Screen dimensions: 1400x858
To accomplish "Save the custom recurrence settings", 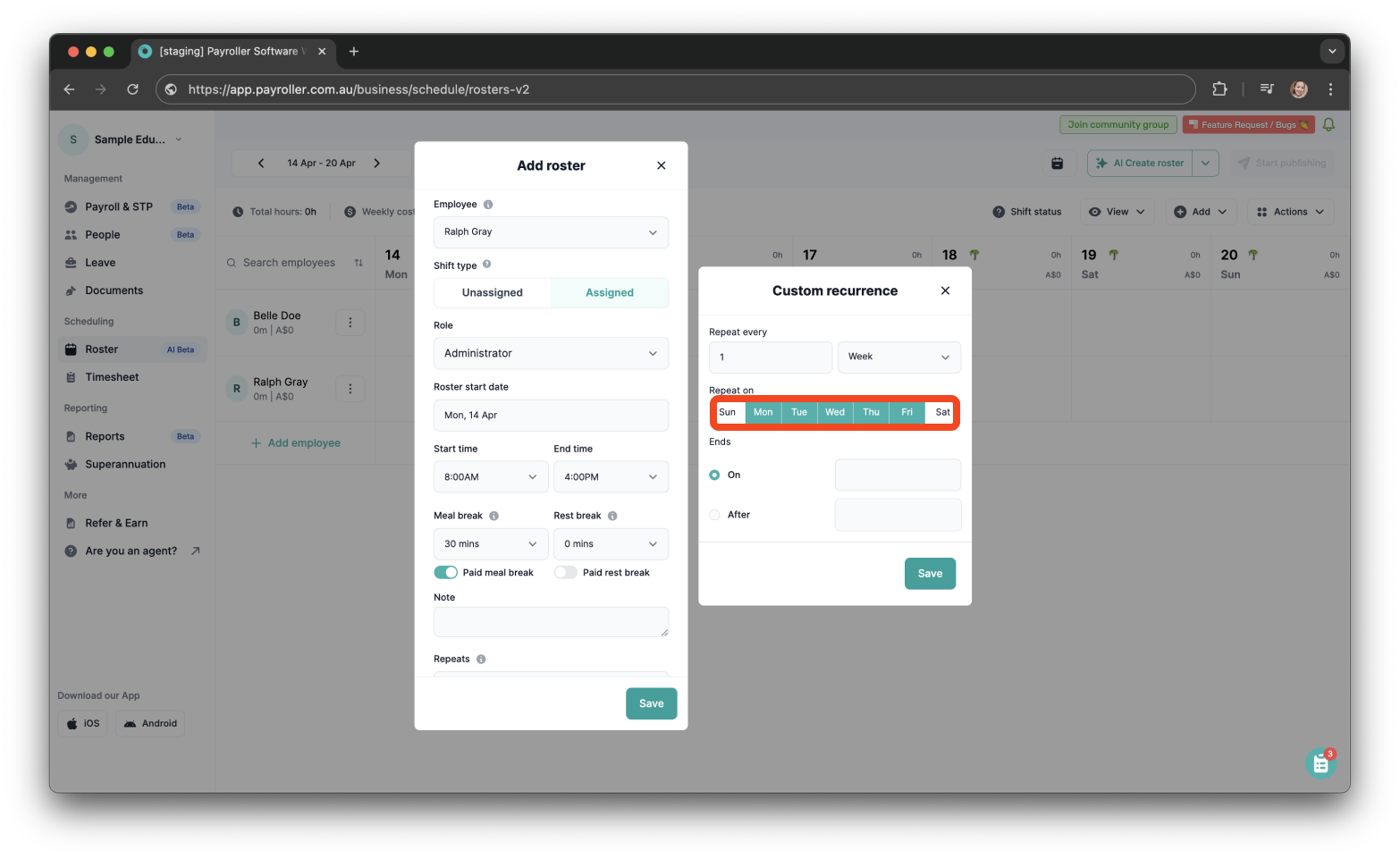I will [930, 573].
